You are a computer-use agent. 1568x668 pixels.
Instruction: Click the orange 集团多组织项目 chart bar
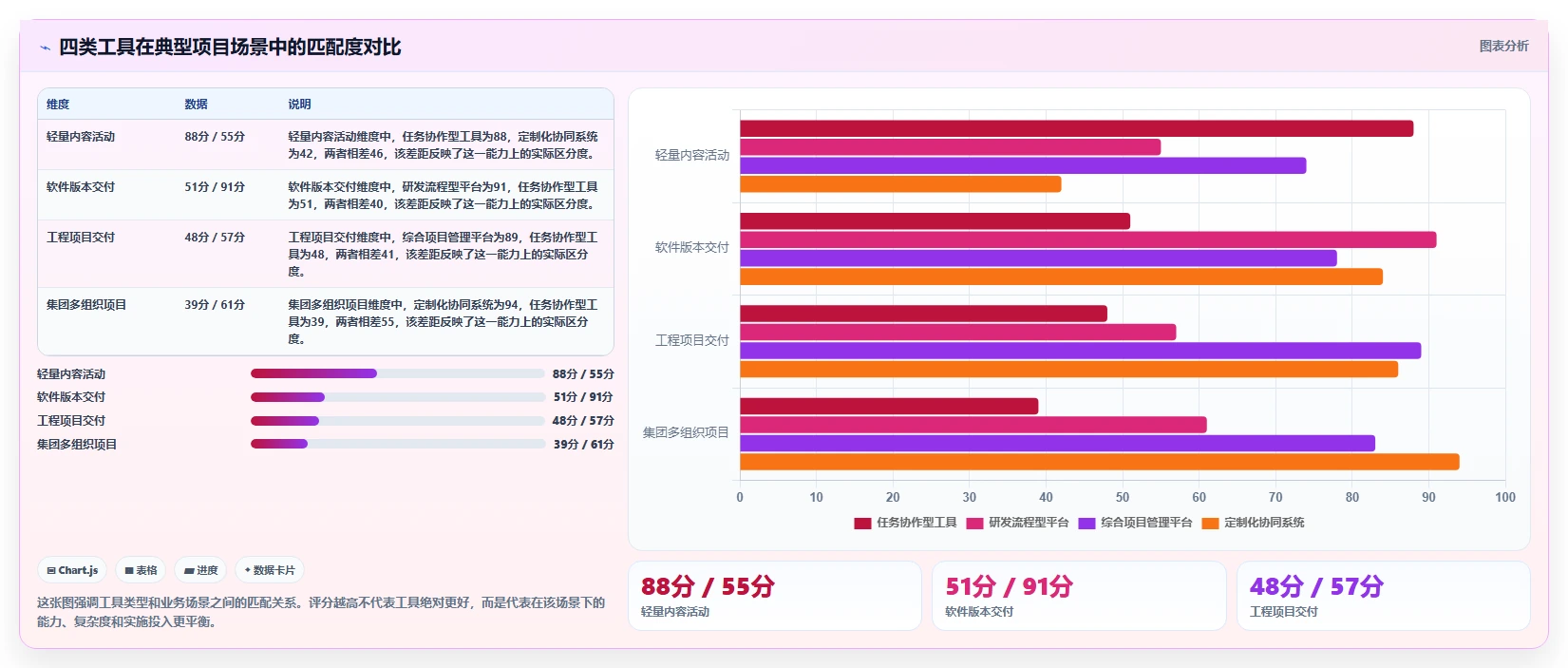pyautogui.click(x=1099, y=462)
